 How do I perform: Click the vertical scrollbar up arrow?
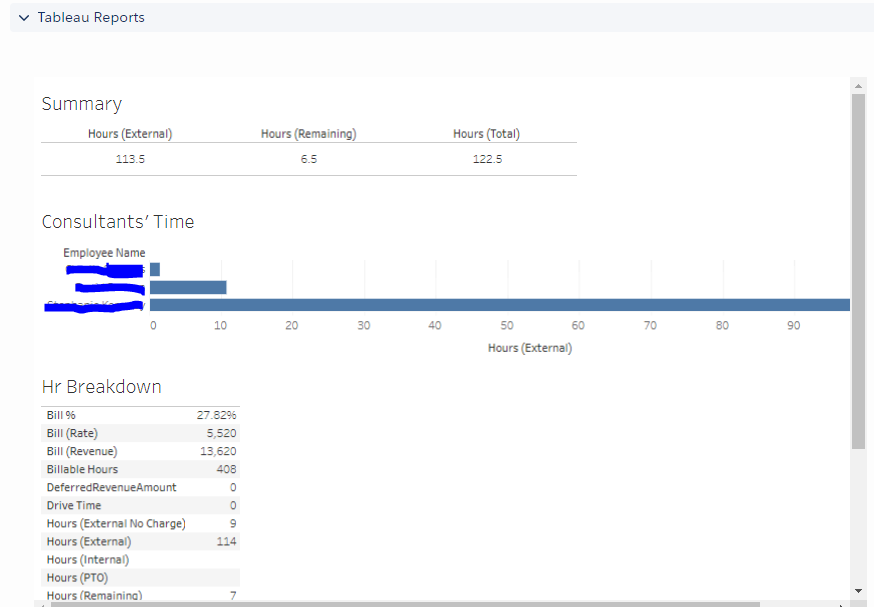tap(858, 86)
